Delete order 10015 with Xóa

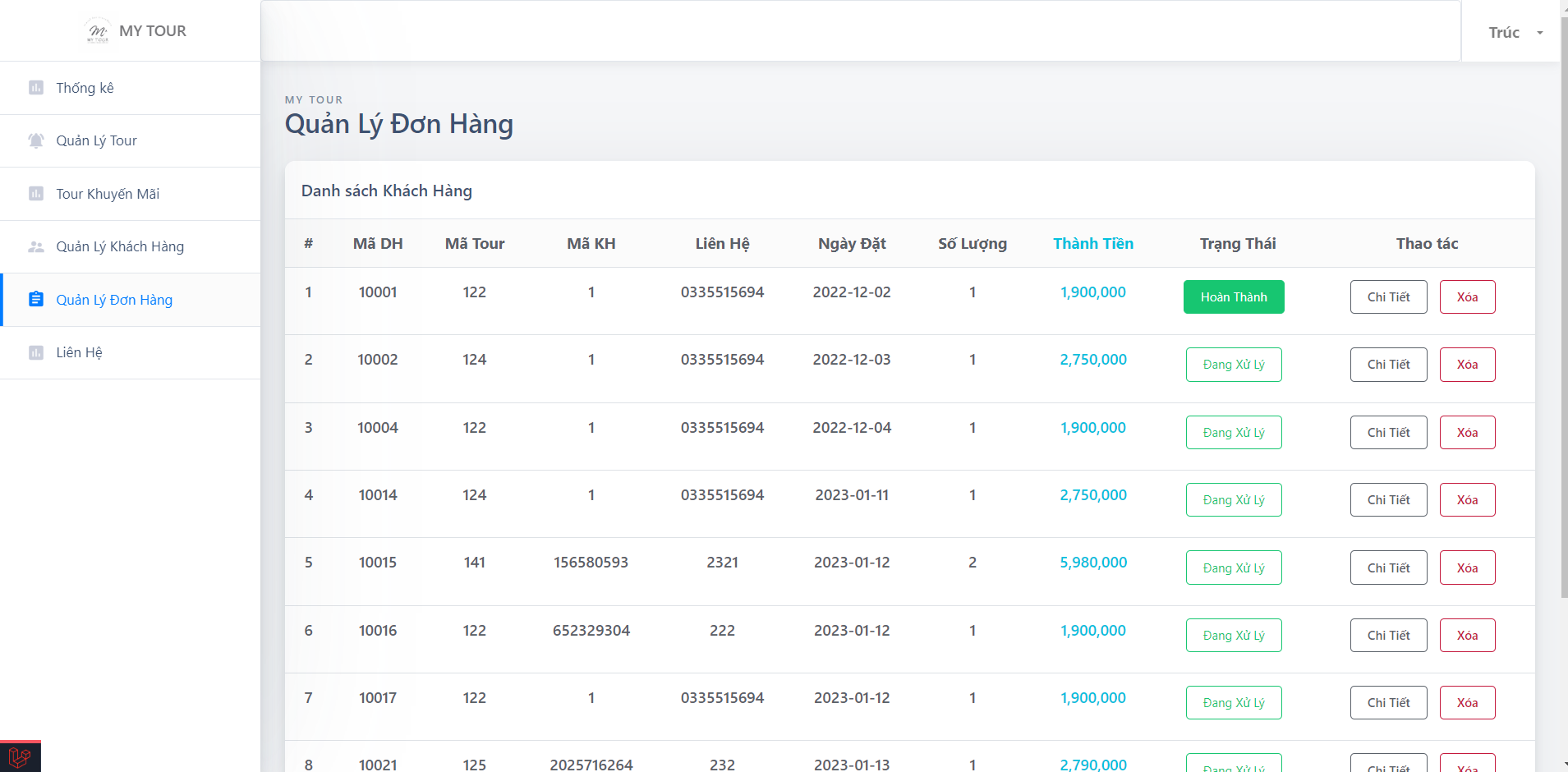click(x=1467, y=568)
